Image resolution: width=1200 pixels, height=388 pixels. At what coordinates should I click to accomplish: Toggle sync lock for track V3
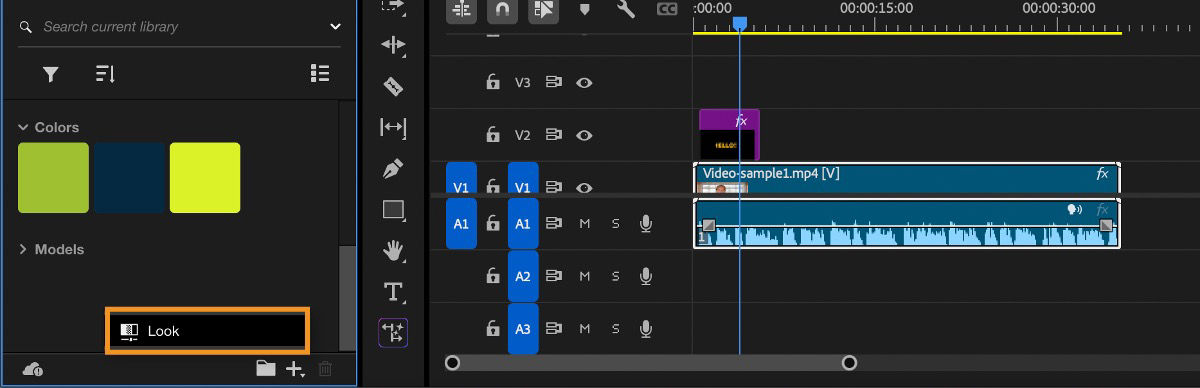click(553, 83)
